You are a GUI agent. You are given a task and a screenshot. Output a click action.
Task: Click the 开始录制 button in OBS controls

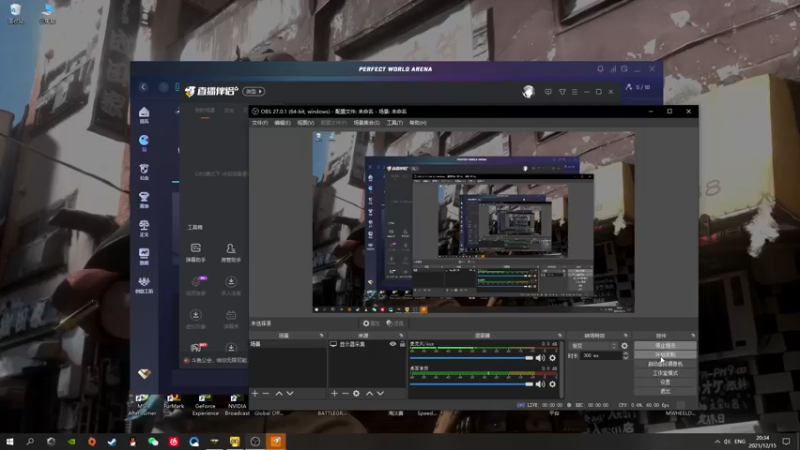(x=665, y=355)
